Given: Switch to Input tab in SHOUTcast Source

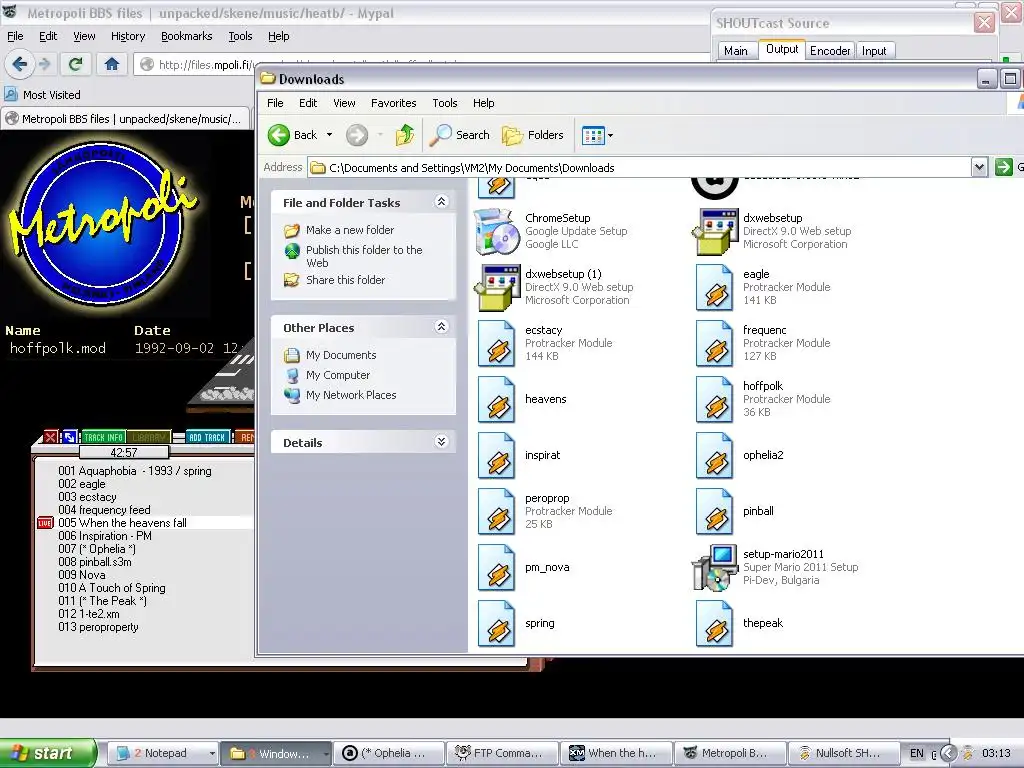Looking at the screenshot, I should 874,50.
